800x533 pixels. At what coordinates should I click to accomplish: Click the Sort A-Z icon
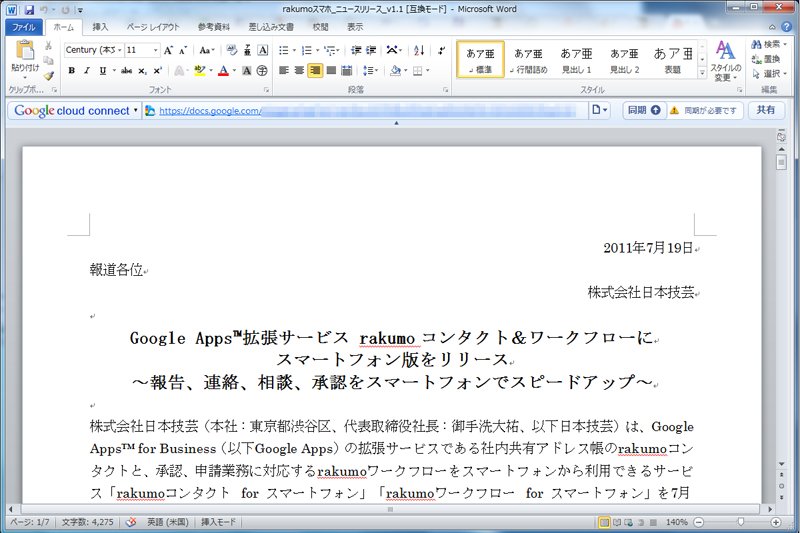[419, 50]
